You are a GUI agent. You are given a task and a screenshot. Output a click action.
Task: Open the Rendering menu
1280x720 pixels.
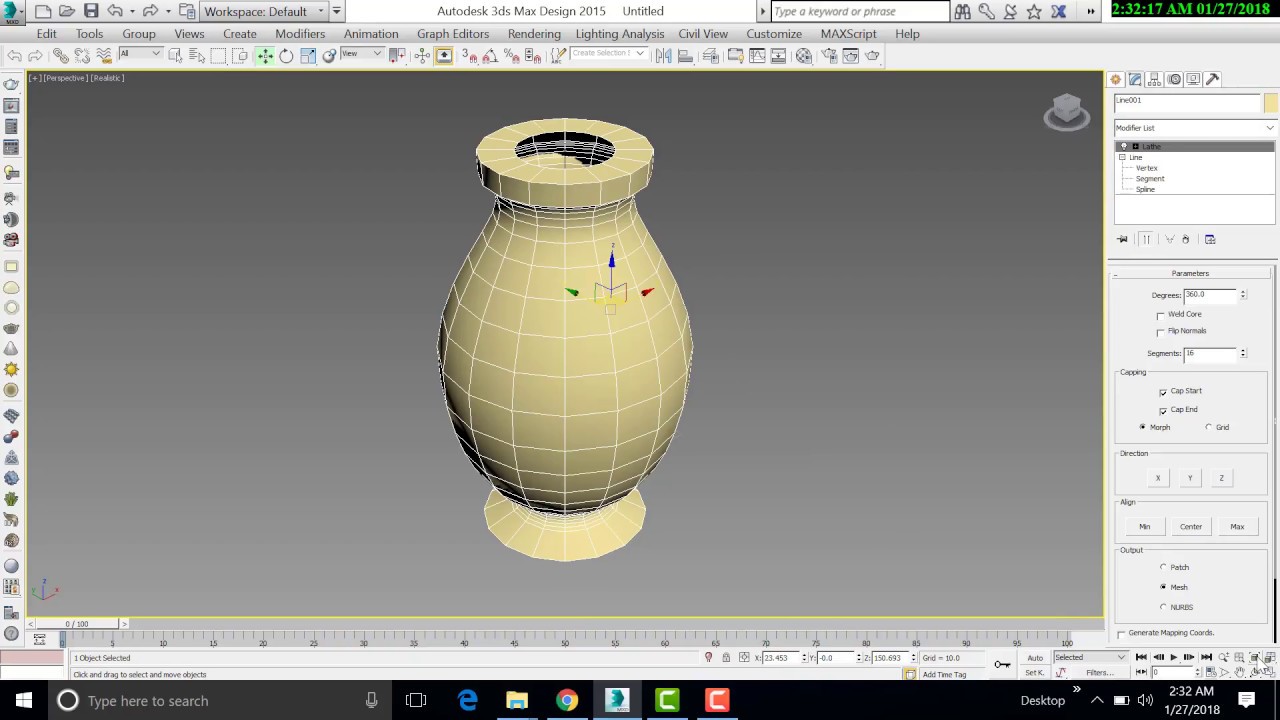coord(534,34)
